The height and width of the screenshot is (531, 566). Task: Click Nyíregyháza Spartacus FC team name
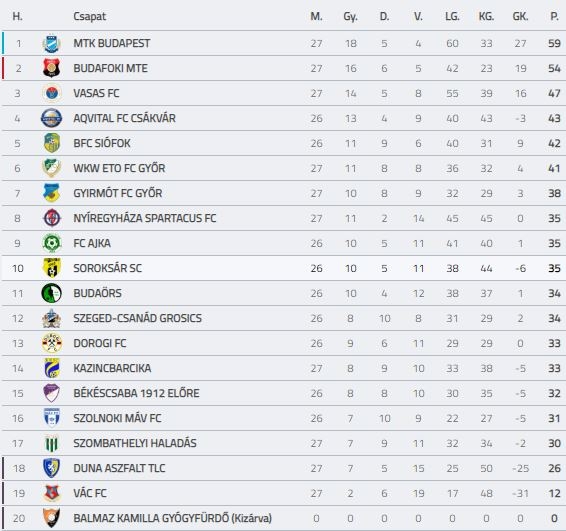(145, 218)
